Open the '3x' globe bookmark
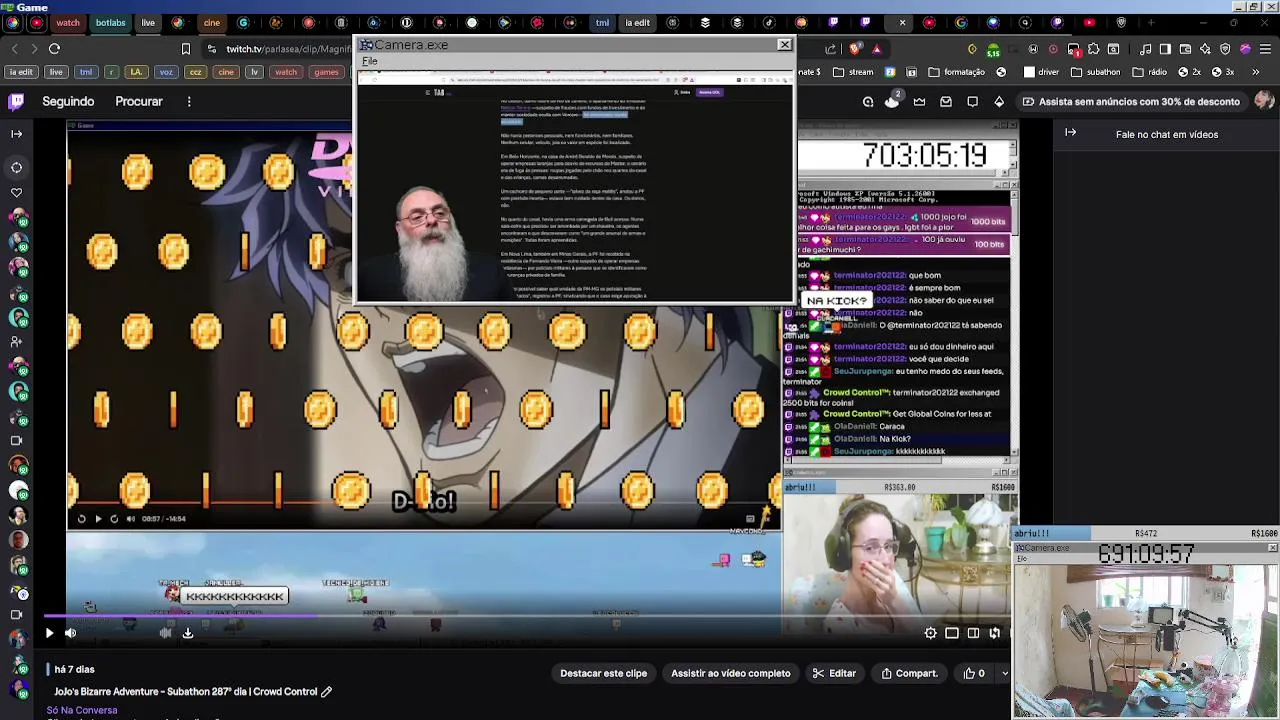 point(1224,72)
